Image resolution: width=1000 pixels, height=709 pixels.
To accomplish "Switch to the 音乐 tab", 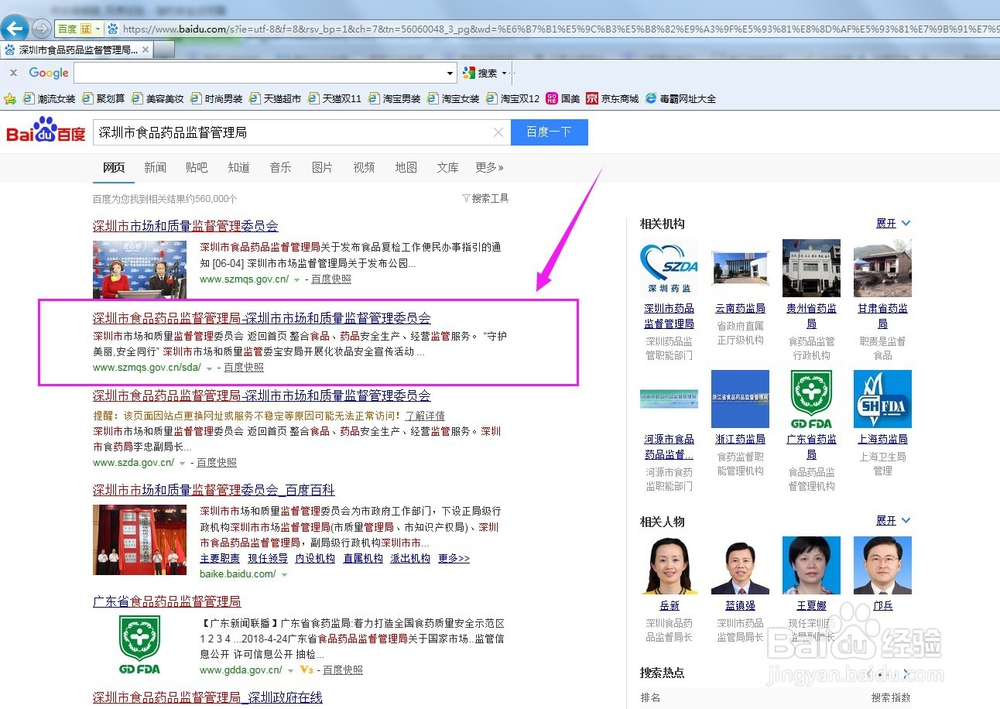I will tap(280, 167).
